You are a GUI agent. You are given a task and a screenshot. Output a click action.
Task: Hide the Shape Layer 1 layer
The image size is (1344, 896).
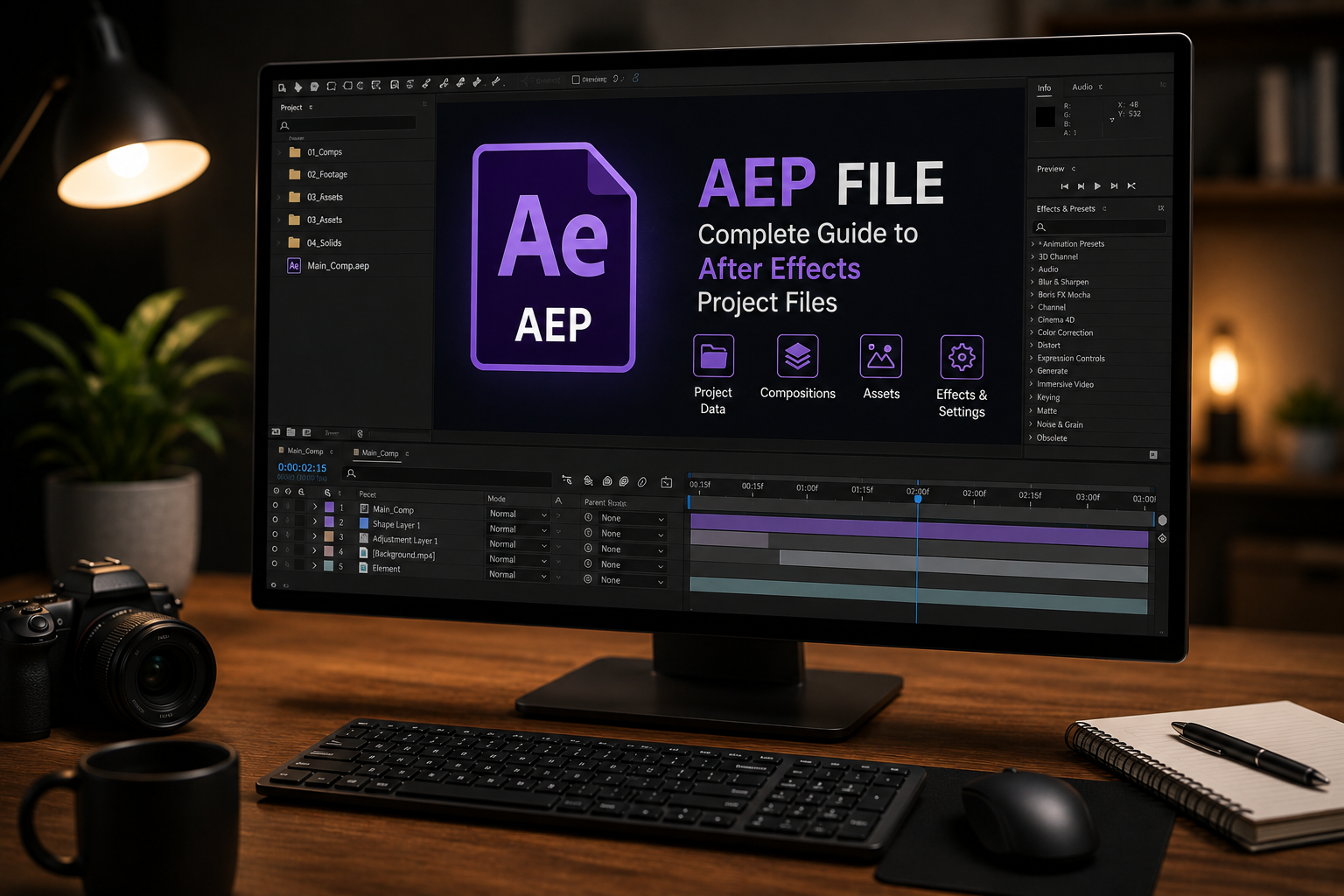(x=275, y=520)
